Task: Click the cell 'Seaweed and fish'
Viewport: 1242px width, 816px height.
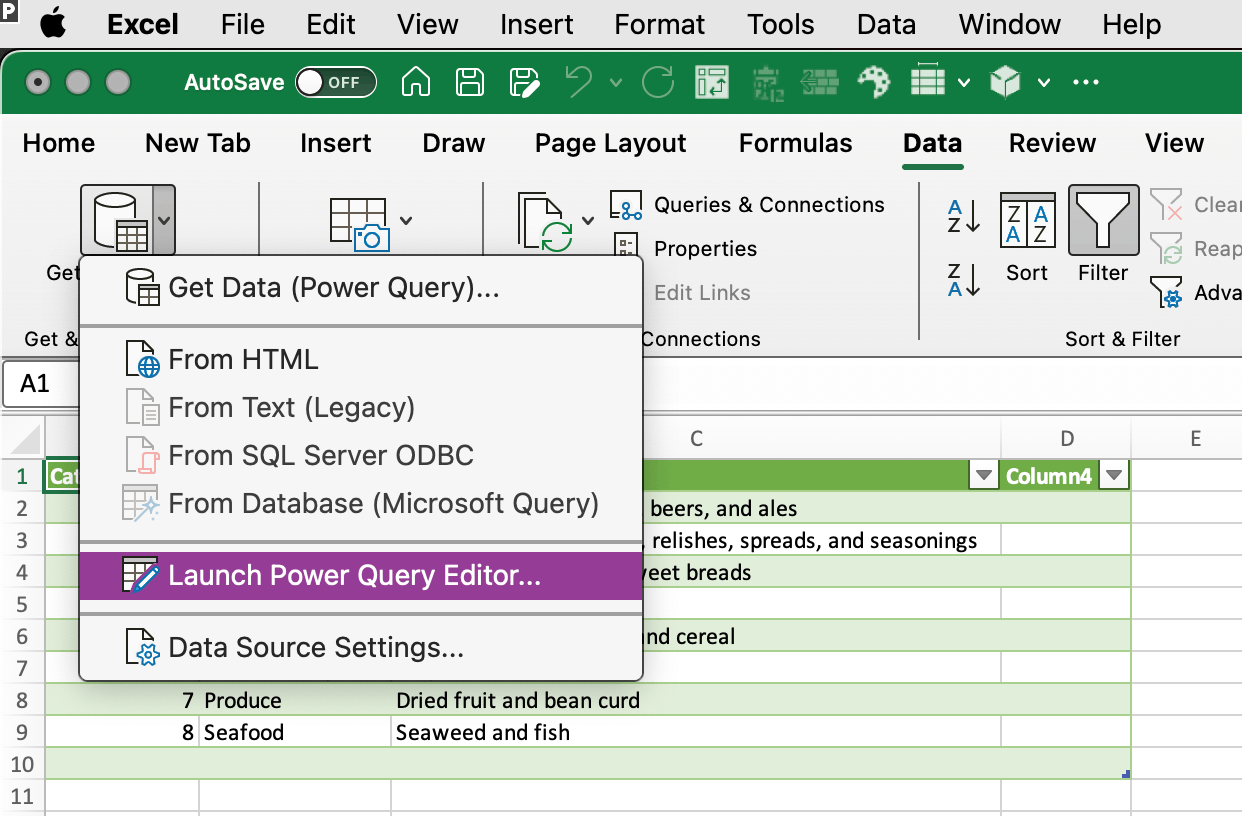Action: tap(696, 732)
